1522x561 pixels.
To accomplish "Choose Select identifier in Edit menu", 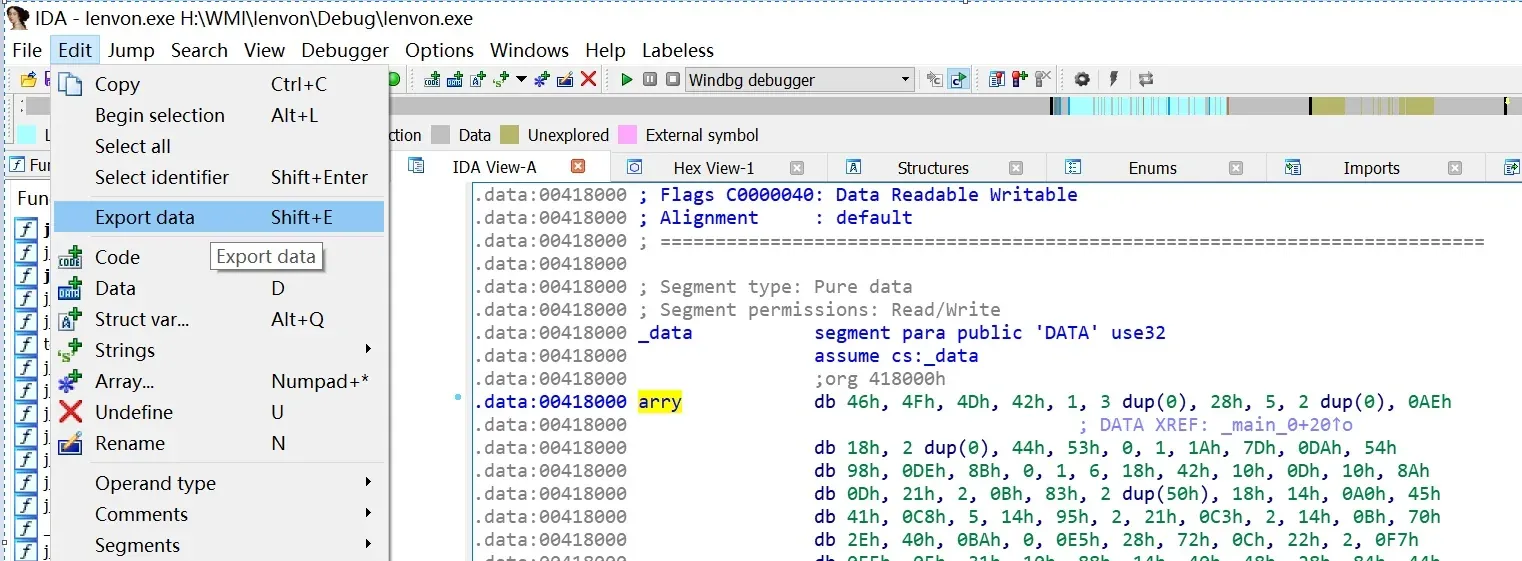I will pyautogui.click(x=219, y=178).
